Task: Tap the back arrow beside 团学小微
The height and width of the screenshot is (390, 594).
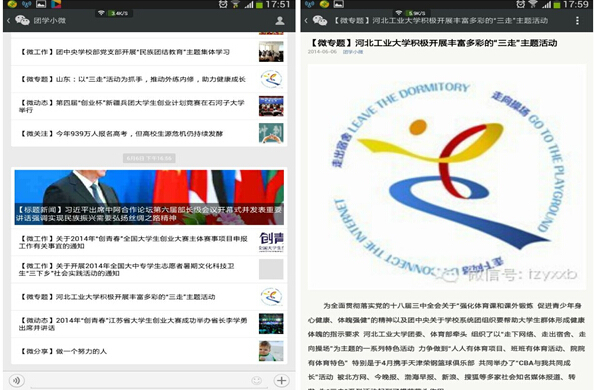Action: (x=8, y=20)
